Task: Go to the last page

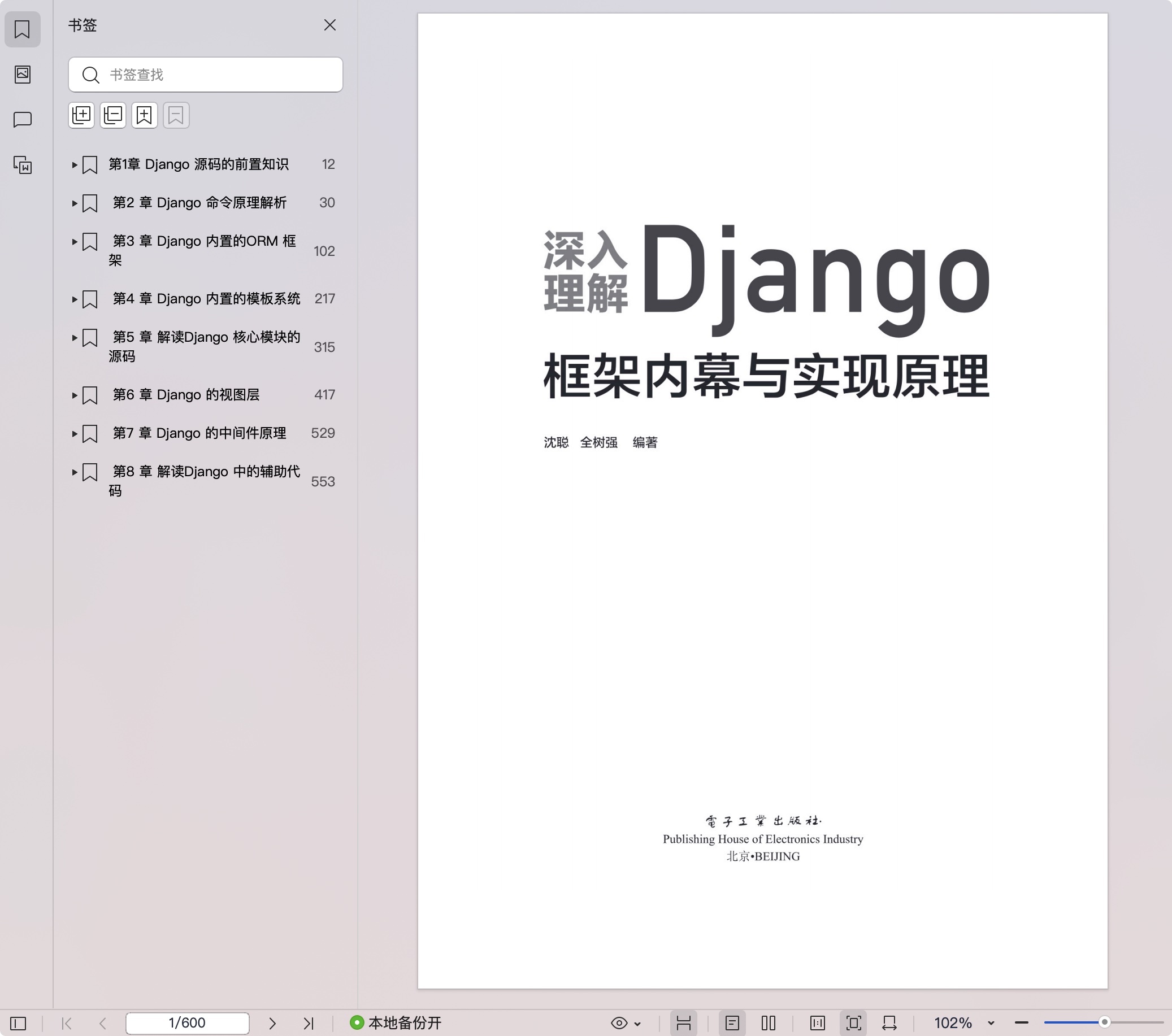Action: click(x=309, y=1023)
